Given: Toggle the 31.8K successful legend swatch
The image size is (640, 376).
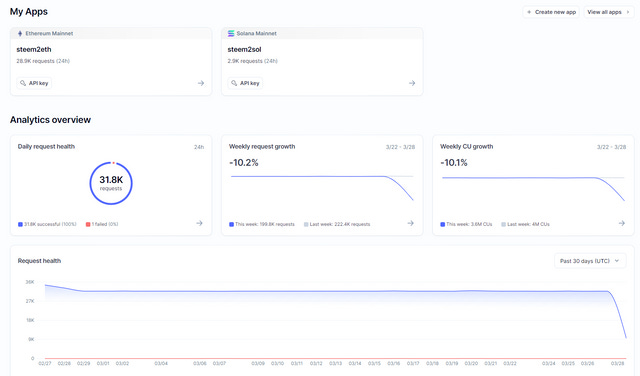Looking at the screenshot, I should [20, 224].
